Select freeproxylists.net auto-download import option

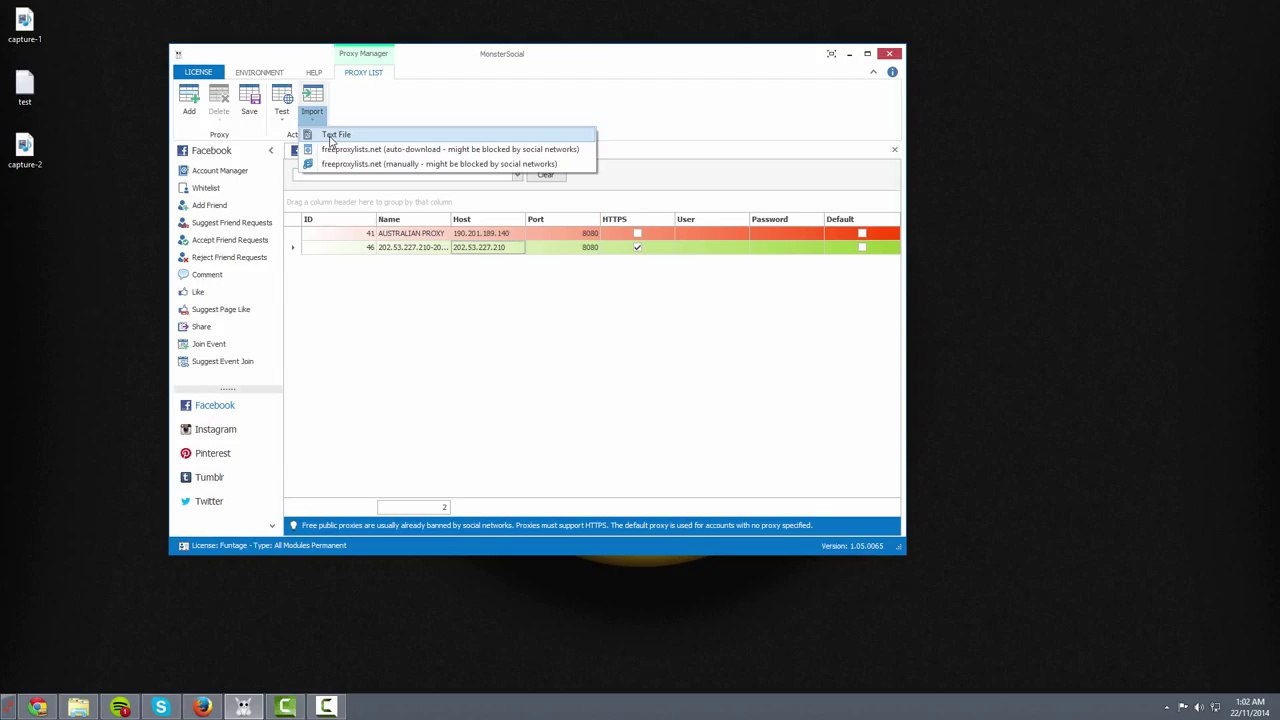tap(450, 149)
